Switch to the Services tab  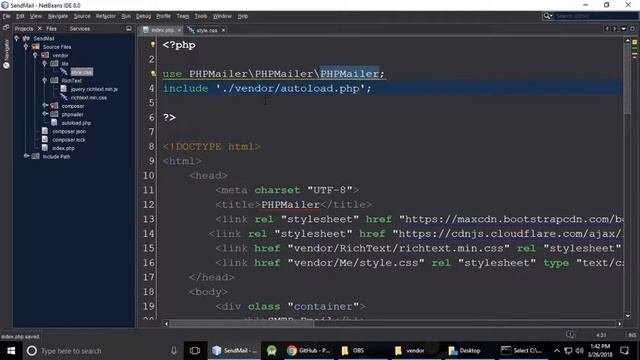[x=80, y=29]
